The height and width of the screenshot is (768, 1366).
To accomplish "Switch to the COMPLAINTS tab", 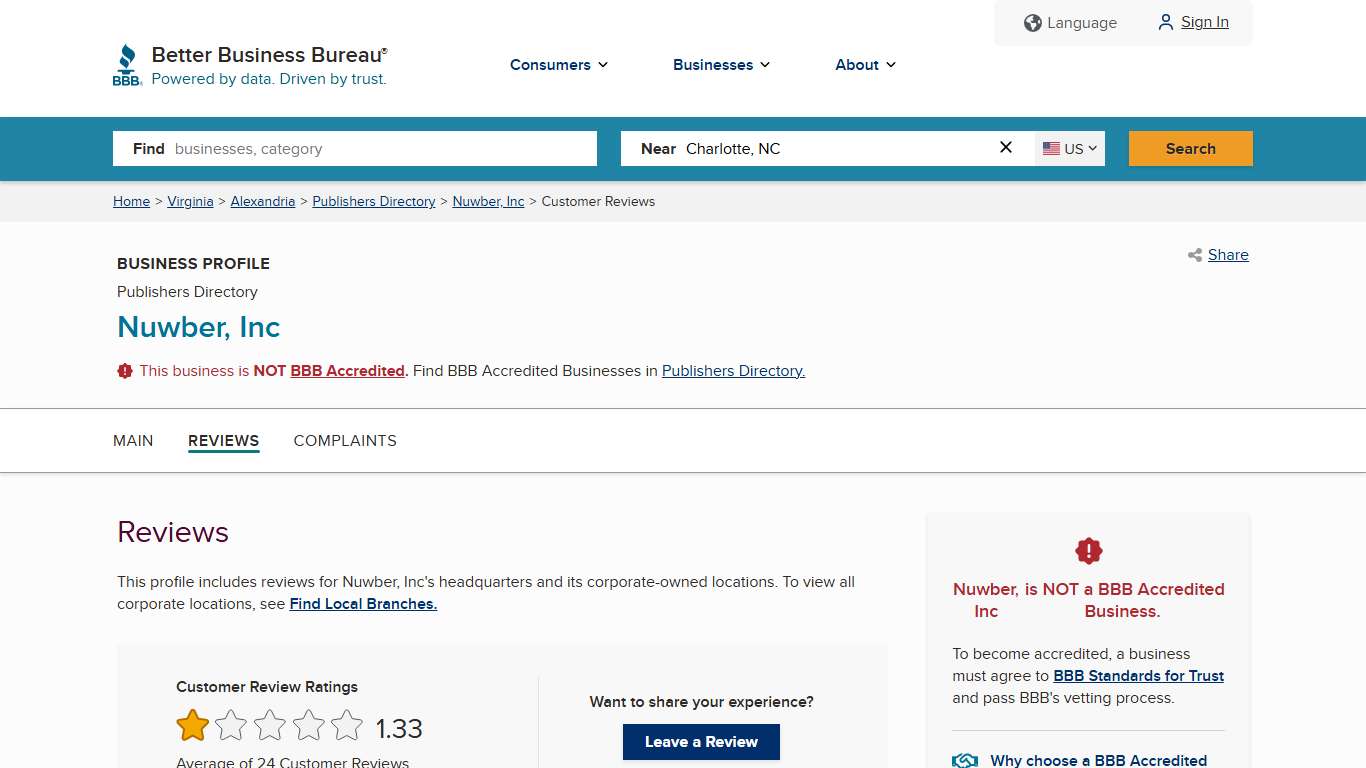I will pos(345,440).
